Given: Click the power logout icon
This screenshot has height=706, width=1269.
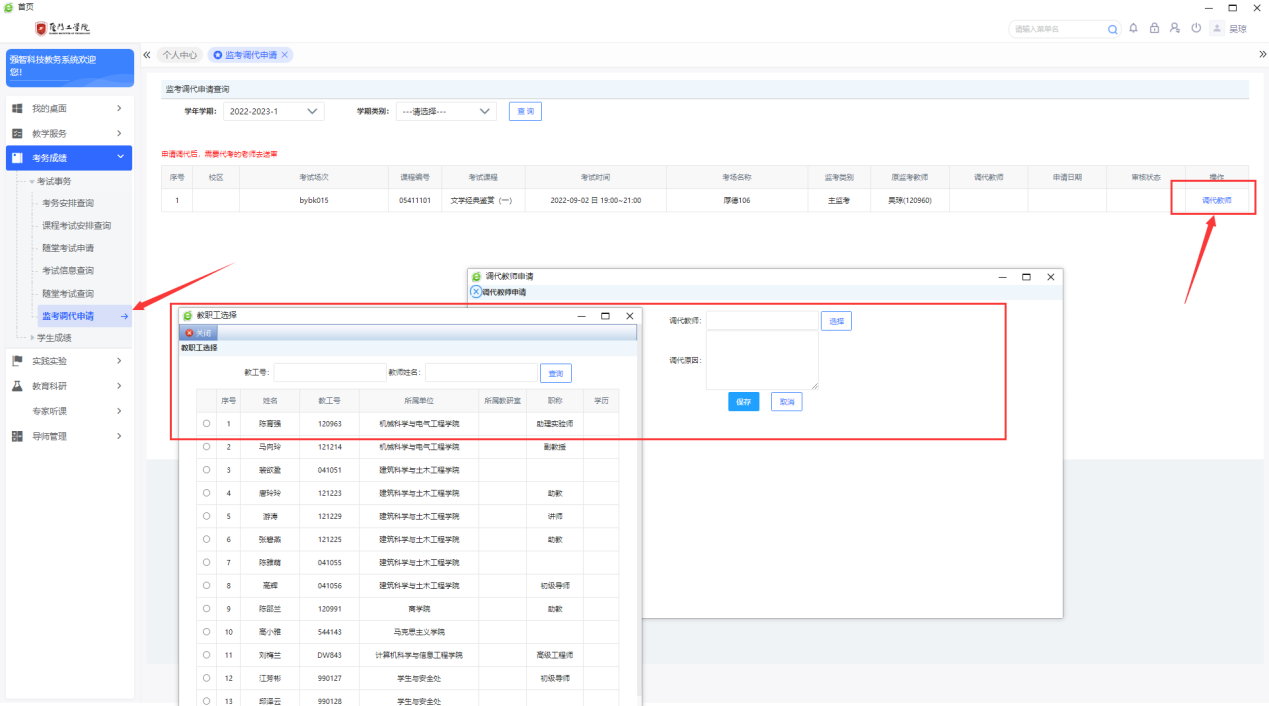Looking at the screenshot, I should click(x=1196, y=29).
